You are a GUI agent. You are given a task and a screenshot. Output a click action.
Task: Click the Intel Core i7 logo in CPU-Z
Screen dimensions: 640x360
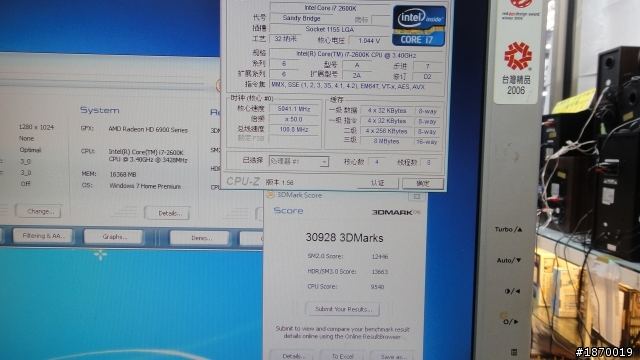click(418, 25)
